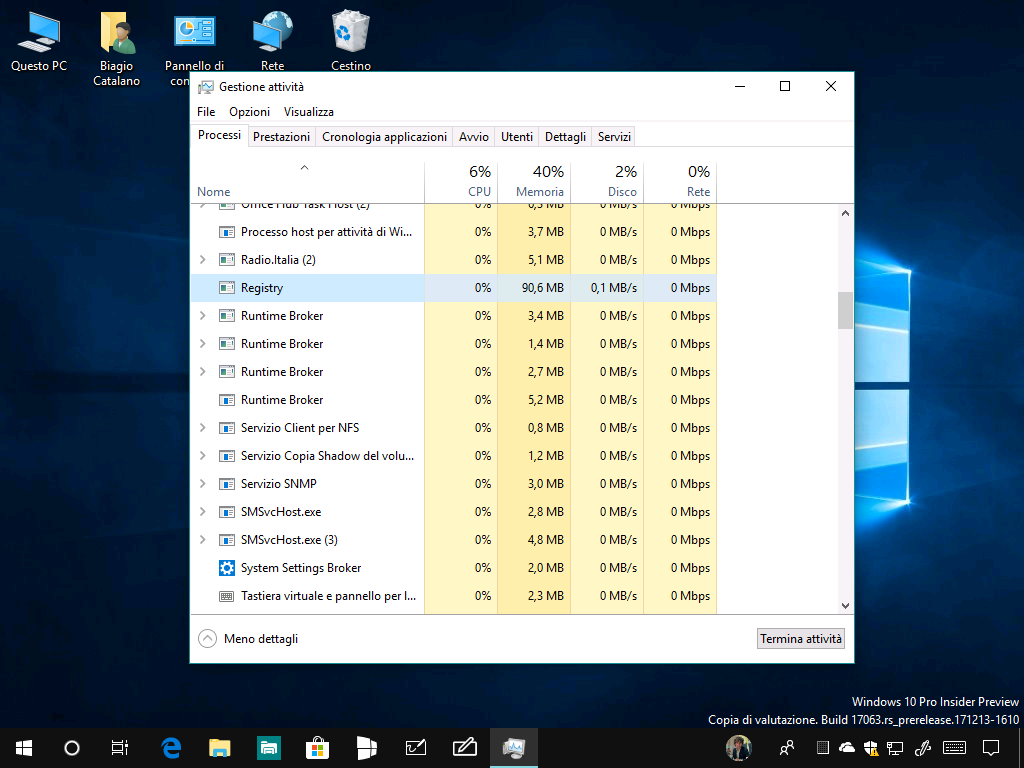Open the Windows Start menu
This screenshot has height=768, width=1024.
[x=24, y=748]
